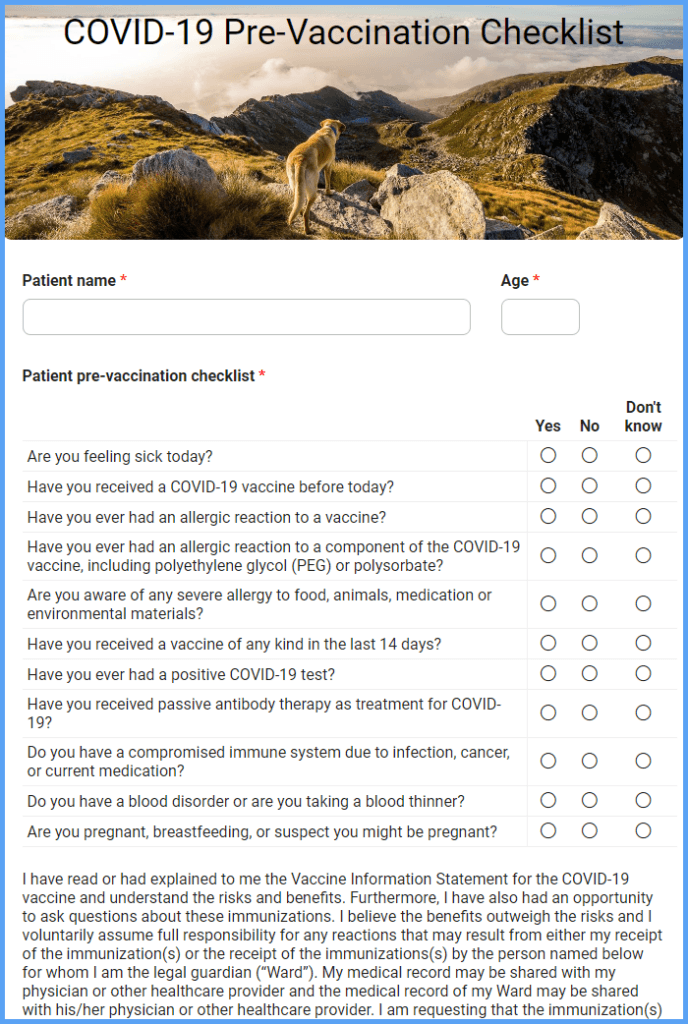Select No for blood disorder or blood thinner
Image resolution: width=688 pixels, height=1024 pixels.
point(590,800)
